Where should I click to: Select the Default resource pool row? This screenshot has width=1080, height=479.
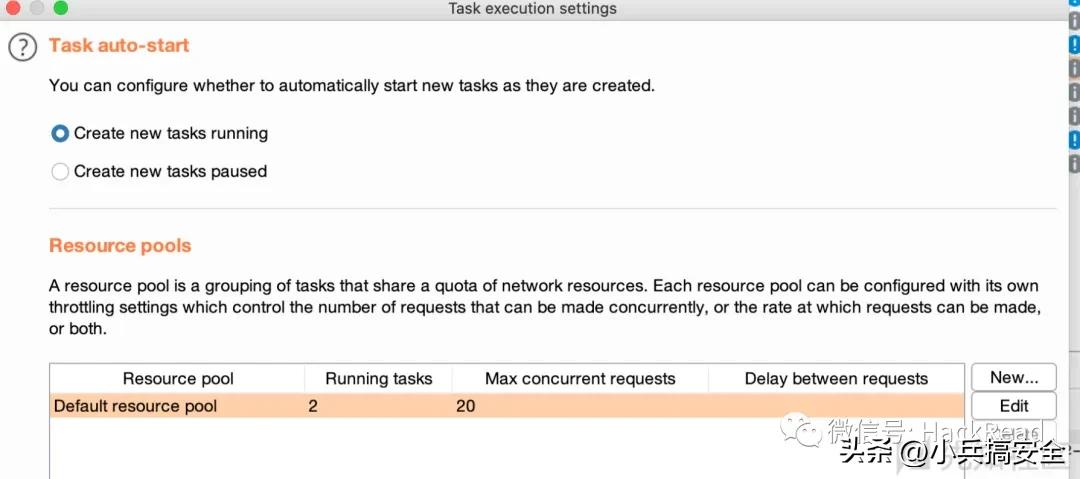[507, 406]
